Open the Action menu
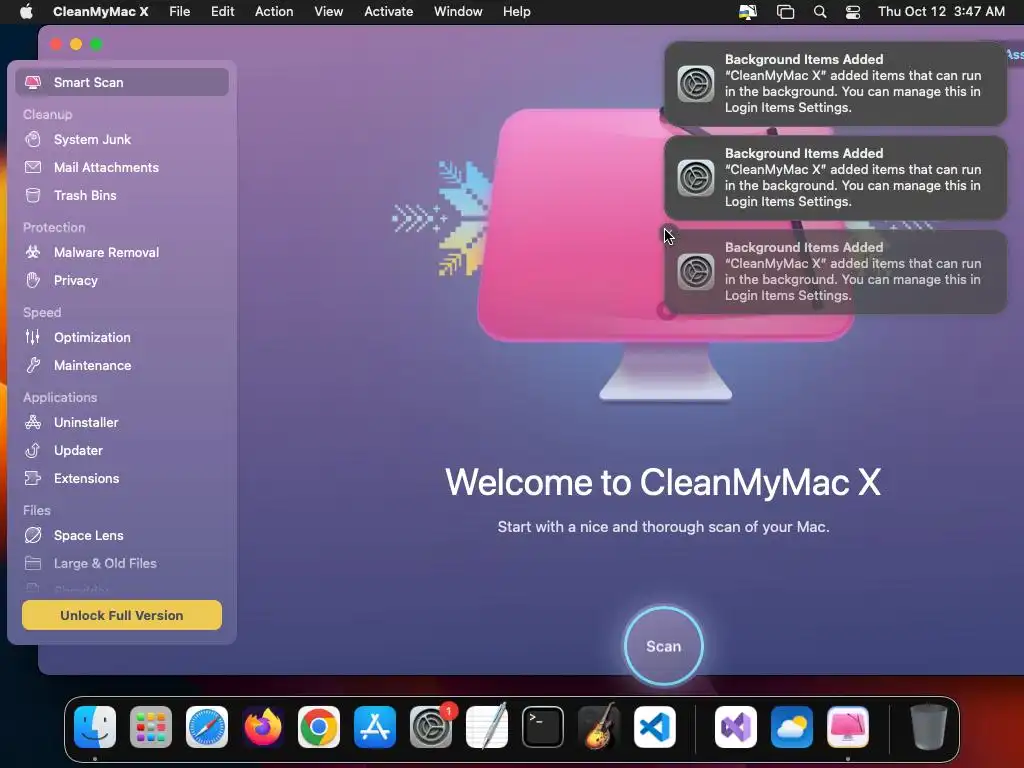This screenshot has height=768, width=1024. (x=274, y=12)
